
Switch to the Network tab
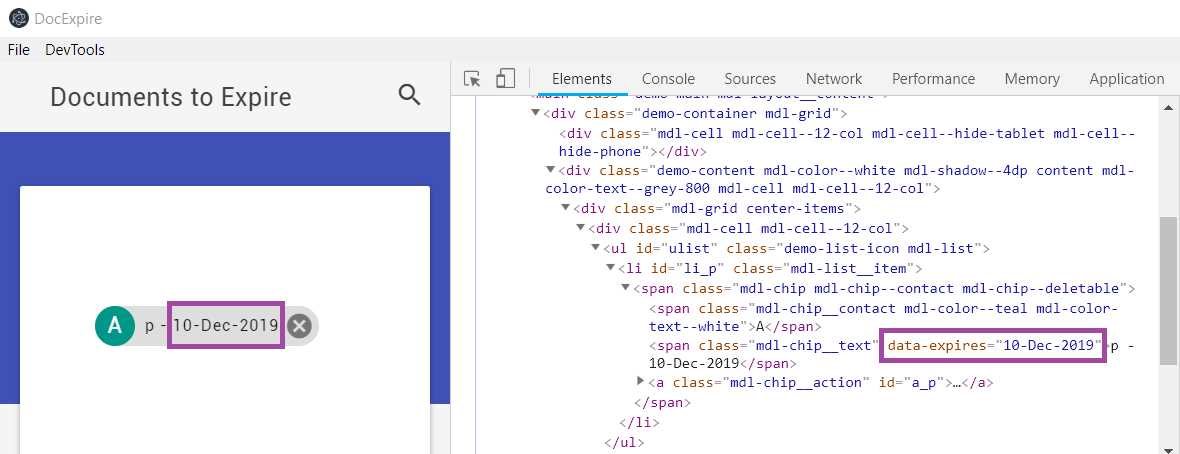click(834, 79)
